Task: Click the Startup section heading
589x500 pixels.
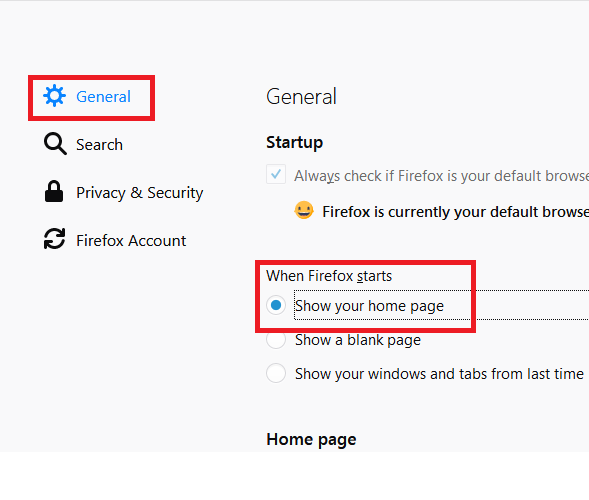Action: pyautogui.click(x=294, y=142)
